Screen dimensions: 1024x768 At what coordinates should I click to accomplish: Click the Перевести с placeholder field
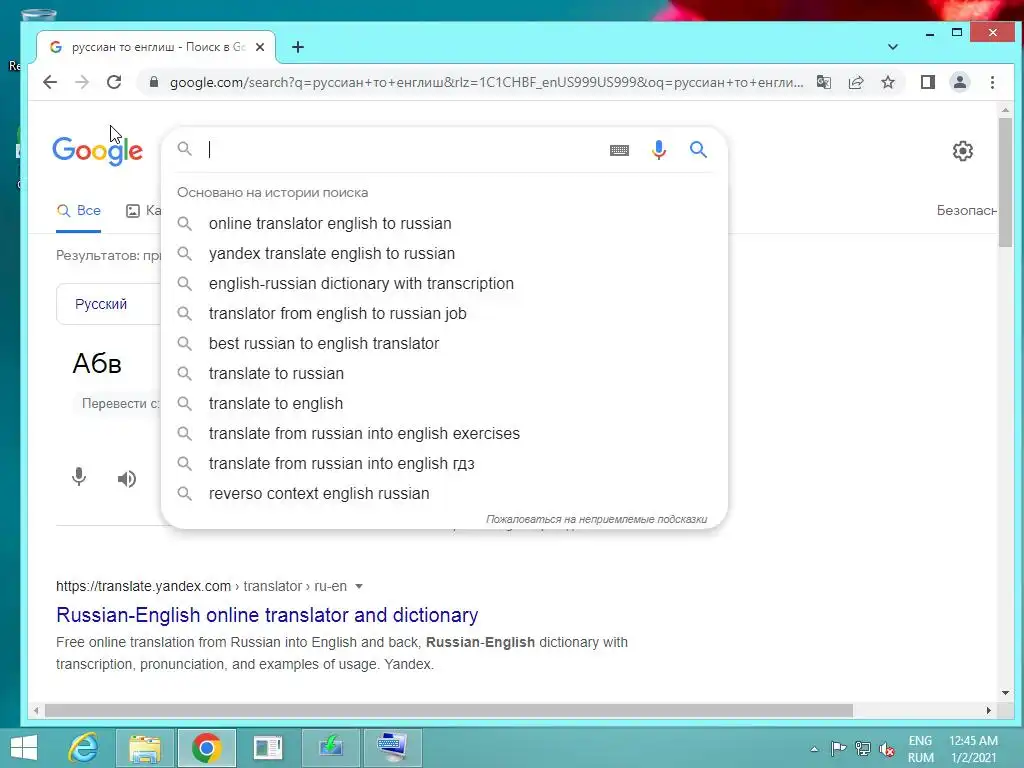point(120,404)
